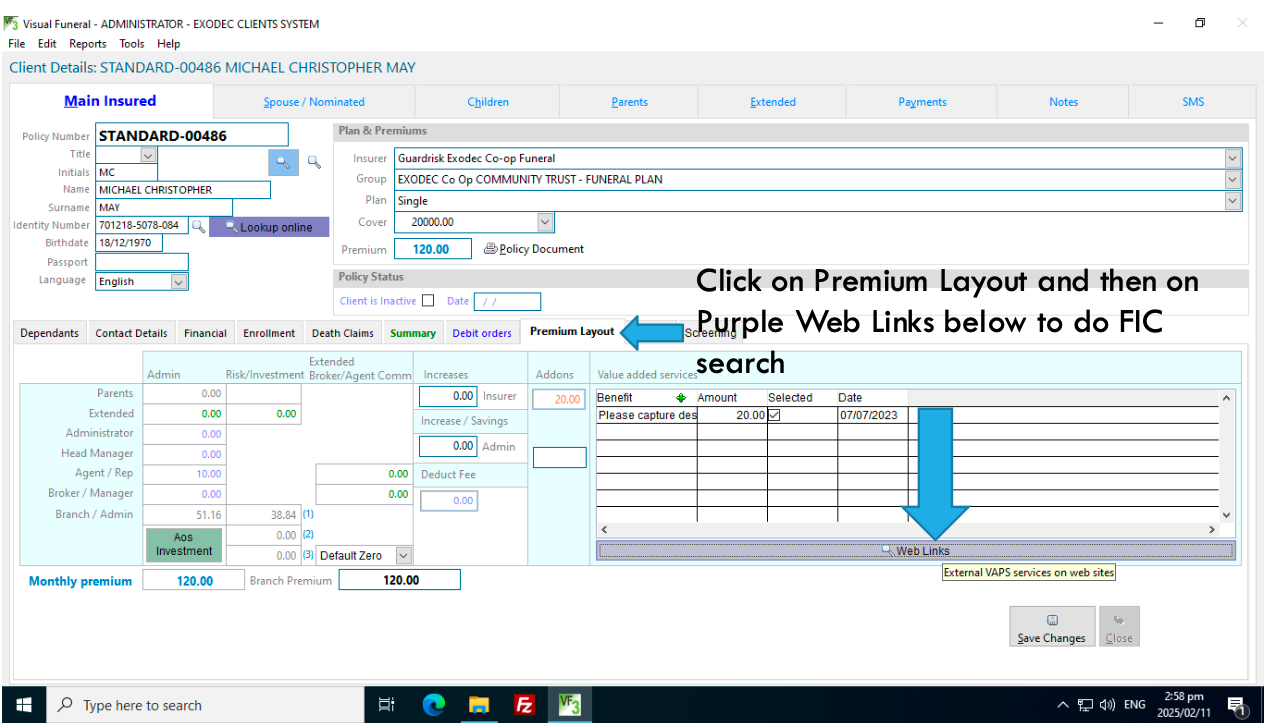Click the small magnifier icon next to blue search button

313,161
